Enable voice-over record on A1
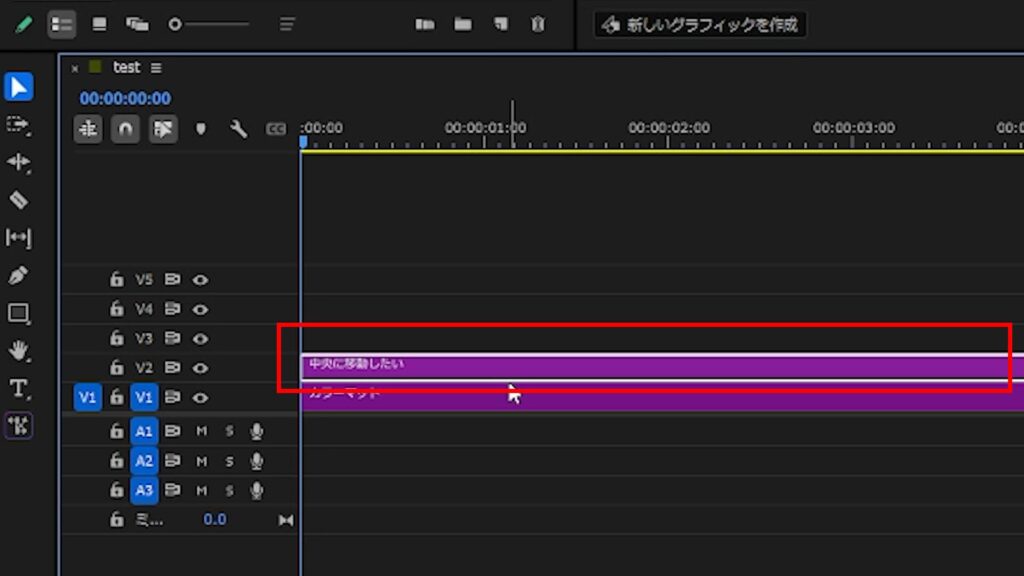This screenshot has height=576, width=1024. (x=257, y=431)
